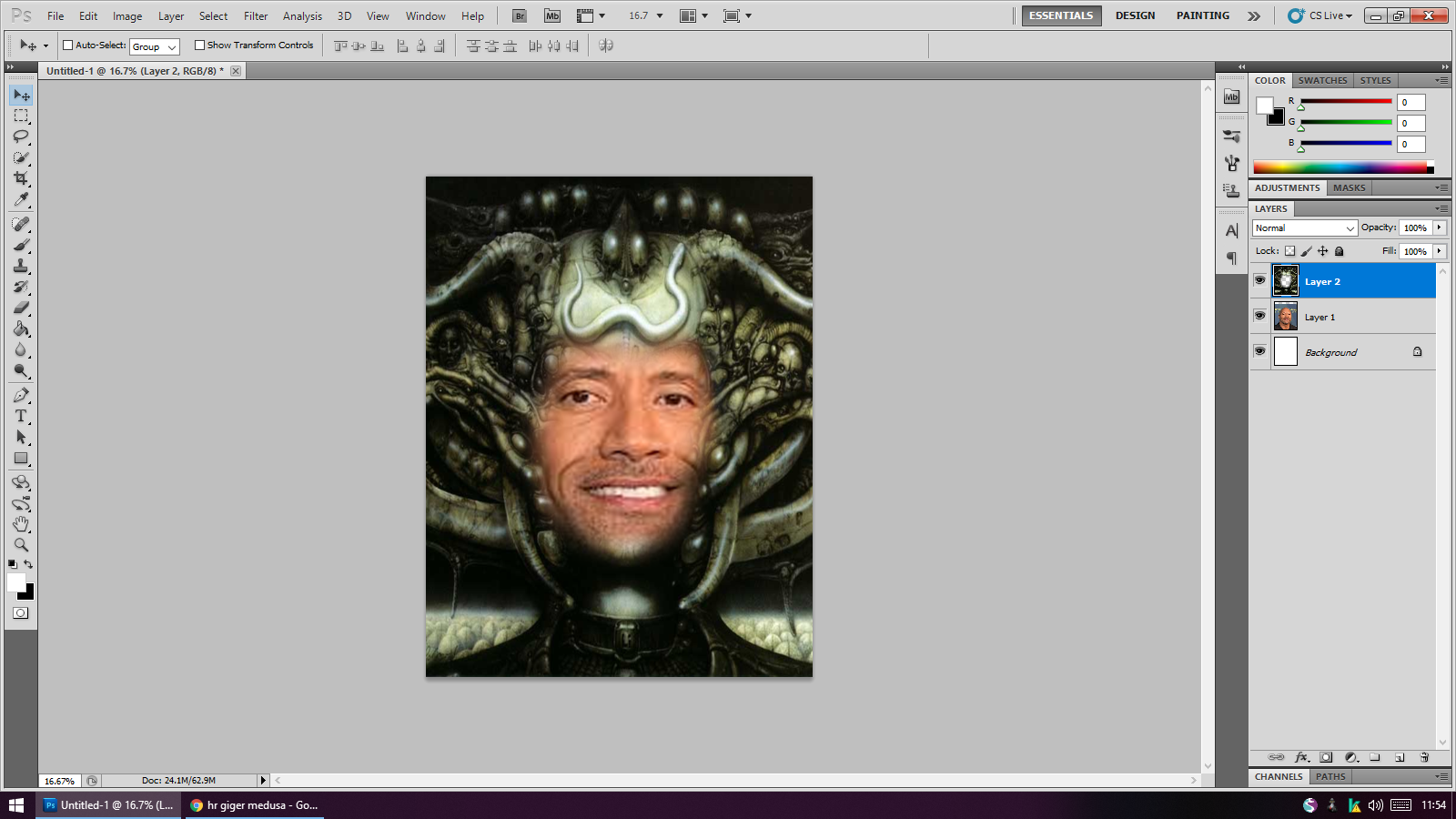Image resolution: width=1456 pixels, height=819 pixels.
Task: Open the Paragraph panel icon
Action: (1231, 258)
